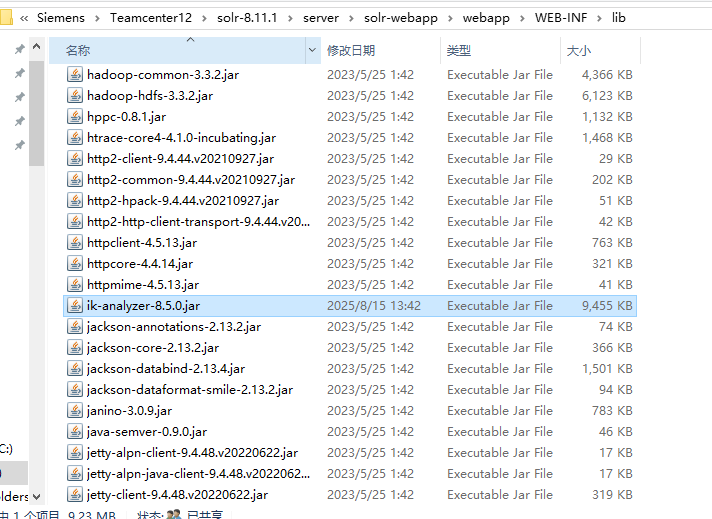Click the 319 KB size cell
Screen dimensions: 712x519
pos(612,494)
